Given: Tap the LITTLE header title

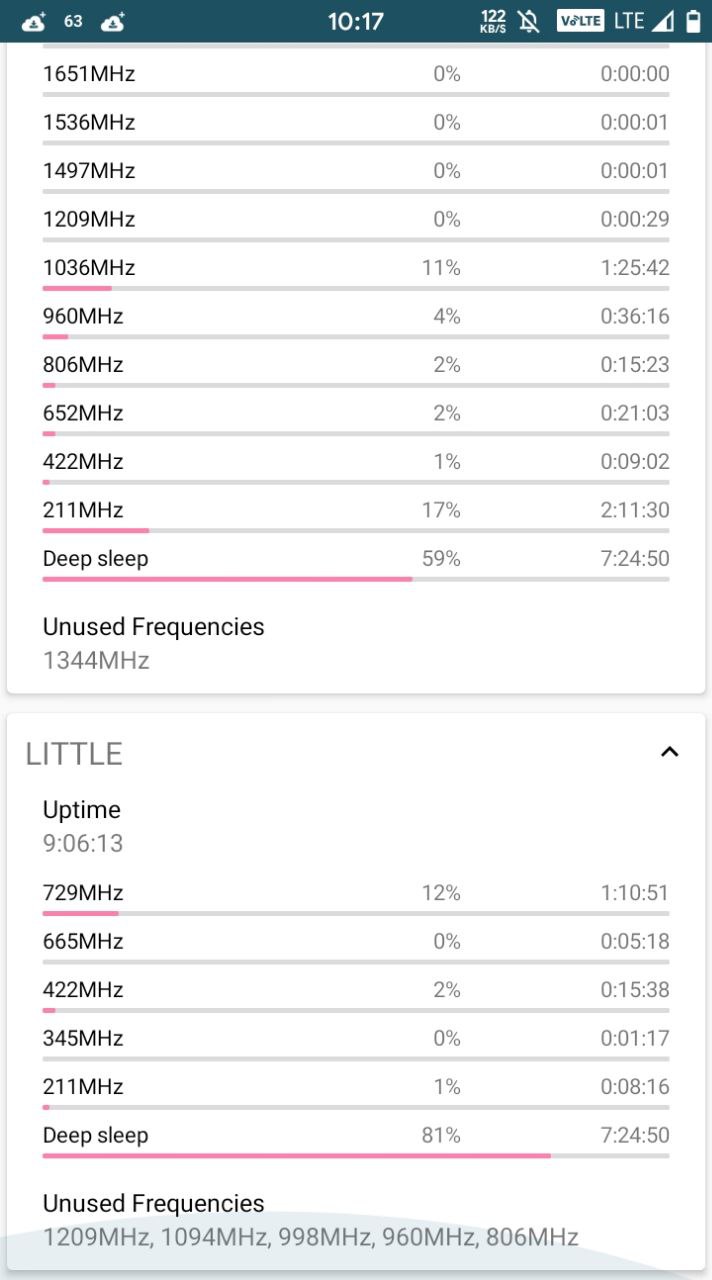Looking at the screenshot, I should click(x=74, y=753).
